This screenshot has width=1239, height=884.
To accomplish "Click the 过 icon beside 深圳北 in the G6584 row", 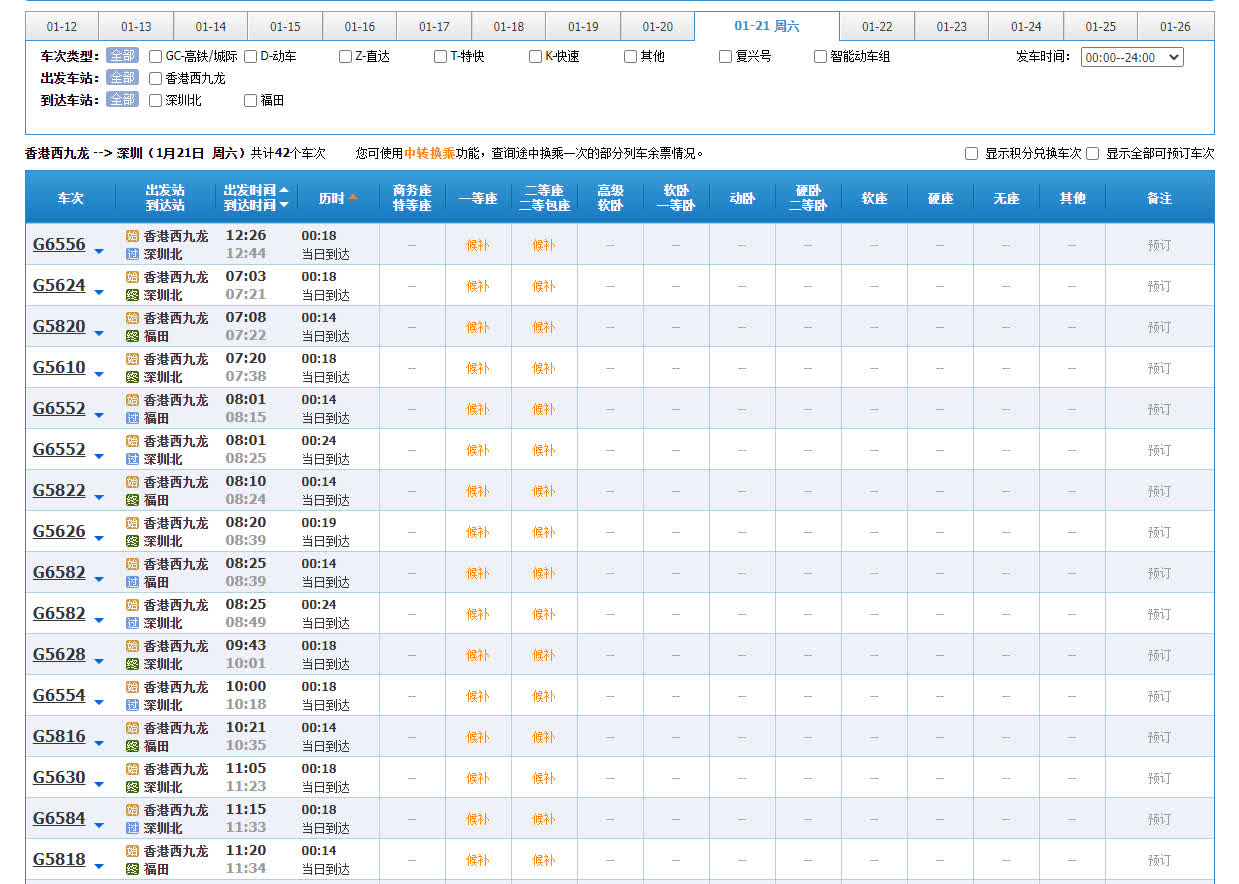I will tap(132, 828).
